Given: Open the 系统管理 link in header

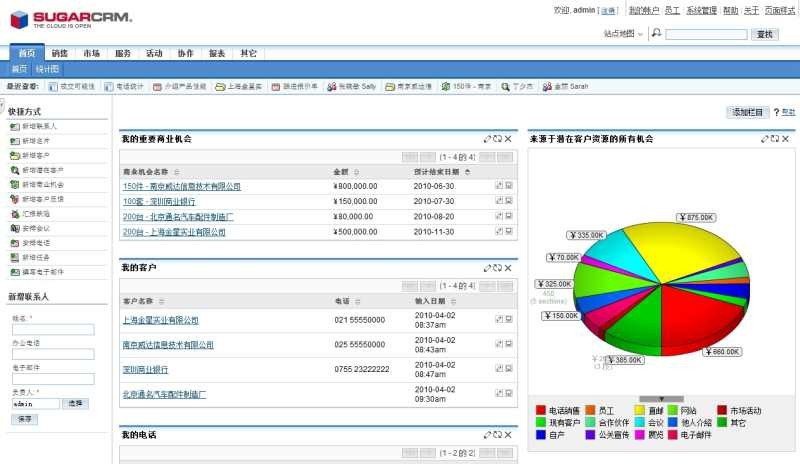Looking at the screenshot, I should pyautogui.click(x=702, y=10).
